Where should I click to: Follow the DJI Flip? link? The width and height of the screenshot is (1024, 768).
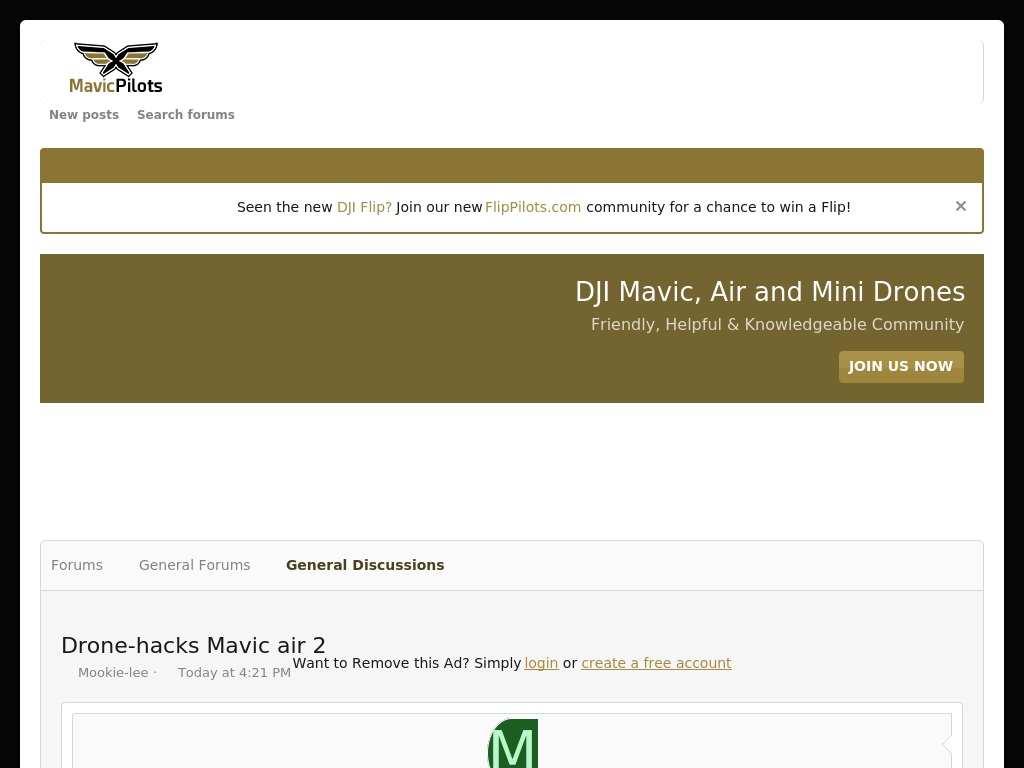[364, 207]
